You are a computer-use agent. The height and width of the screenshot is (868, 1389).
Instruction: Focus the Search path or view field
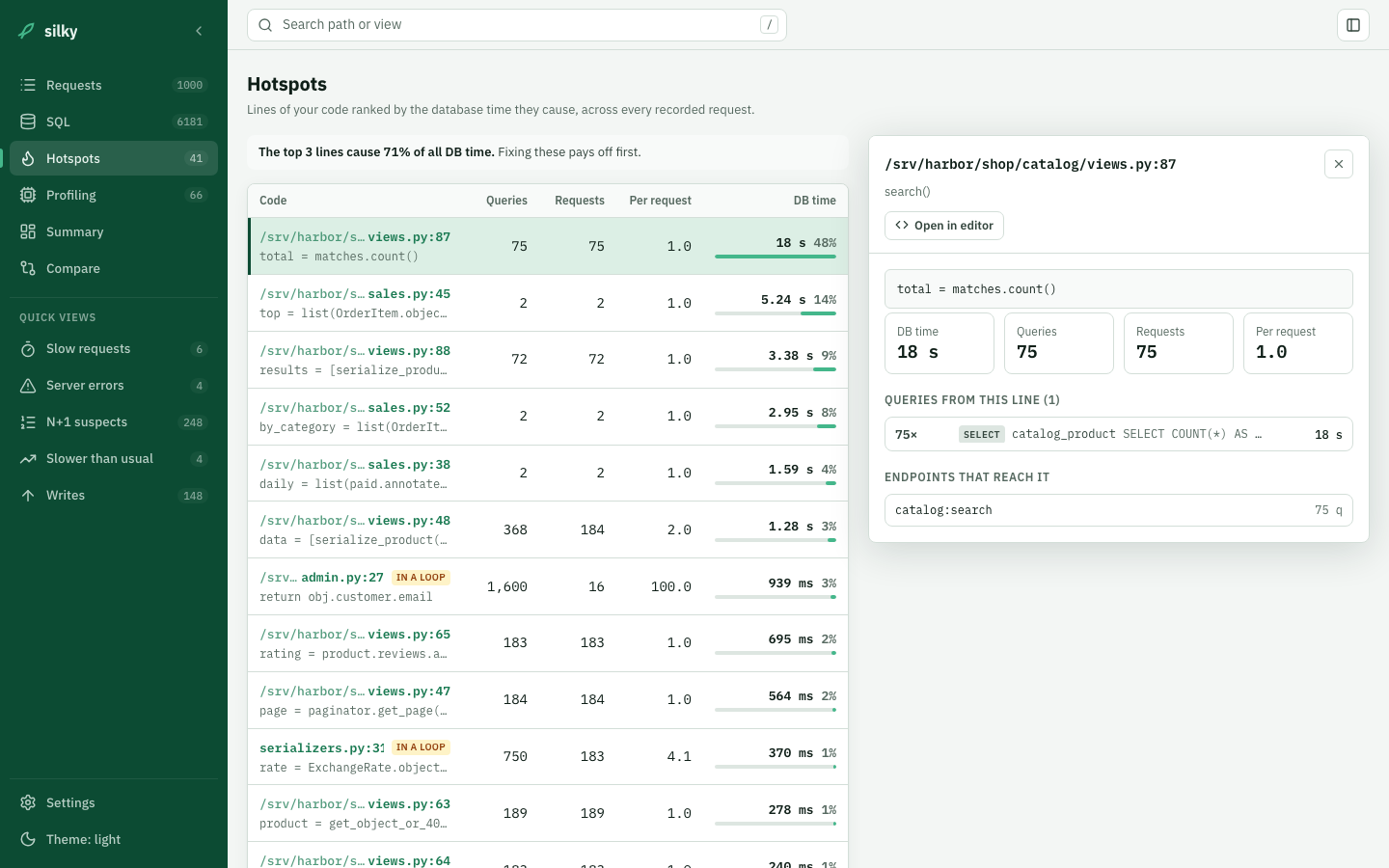[517, 25]
